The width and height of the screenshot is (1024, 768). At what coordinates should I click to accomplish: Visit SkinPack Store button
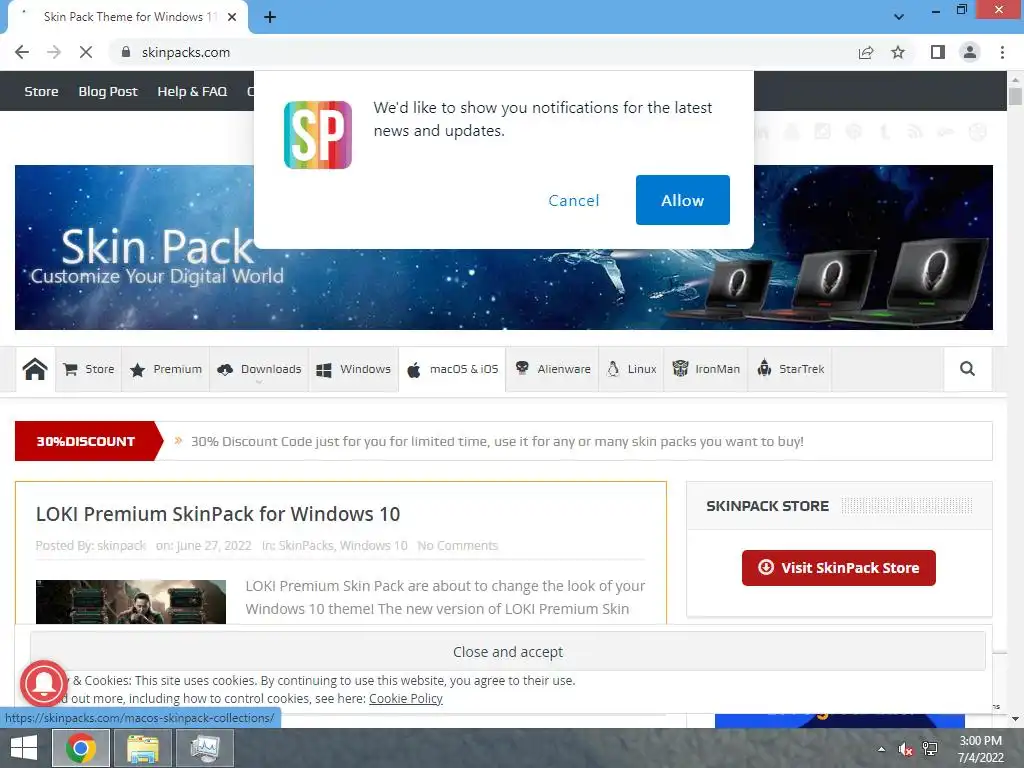point(839,568)
